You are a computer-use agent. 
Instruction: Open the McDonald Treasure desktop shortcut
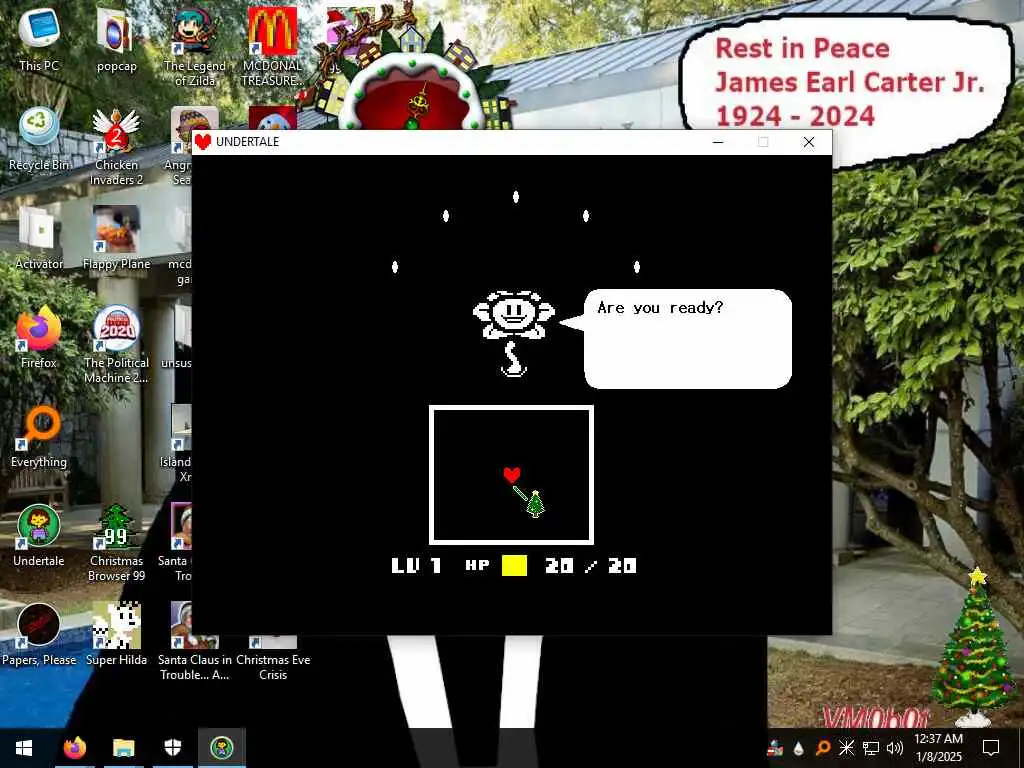(x=272, y=47)
